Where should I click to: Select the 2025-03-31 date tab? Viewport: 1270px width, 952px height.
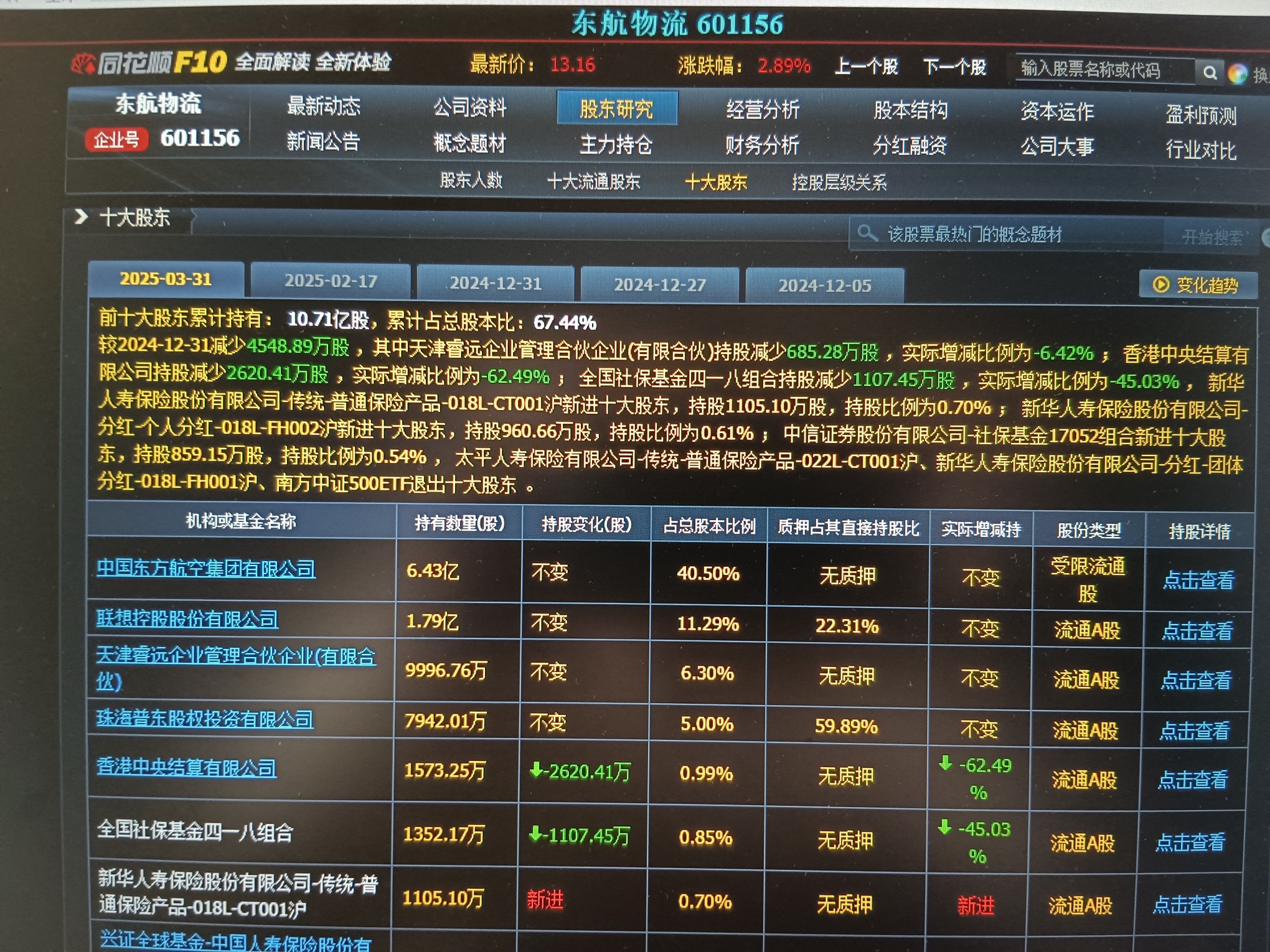coord(166,279)
